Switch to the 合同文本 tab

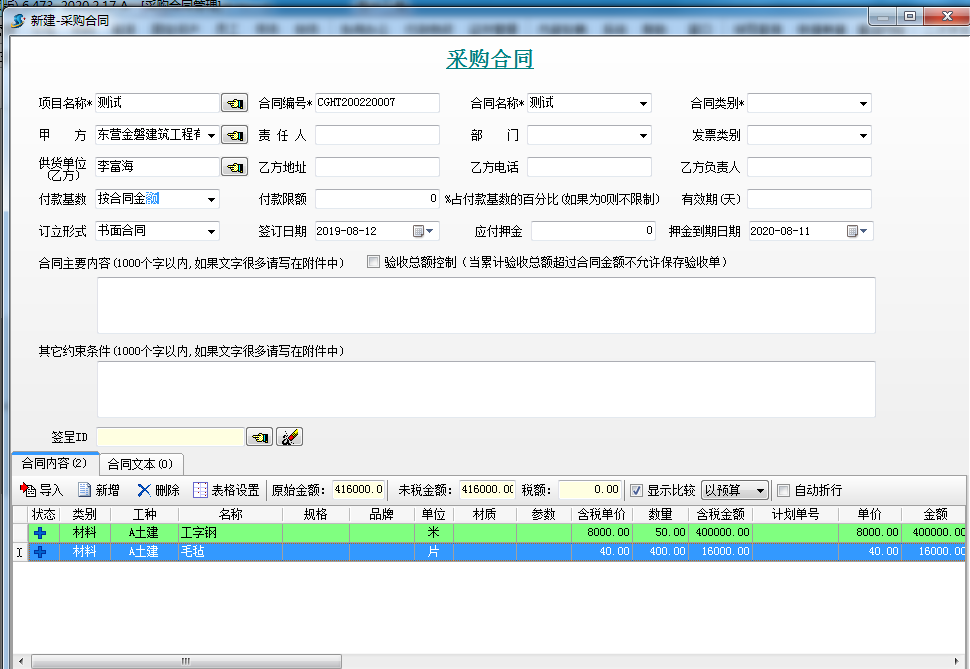(139, 464)
